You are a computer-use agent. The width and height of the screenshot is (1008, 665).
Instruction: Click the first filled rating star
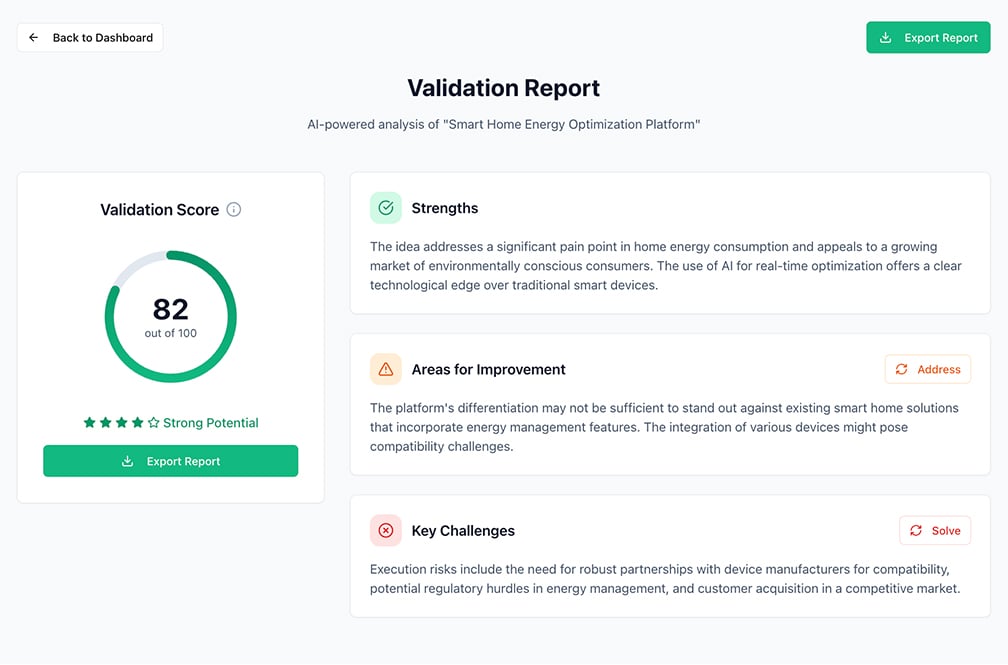coord(89,423)
